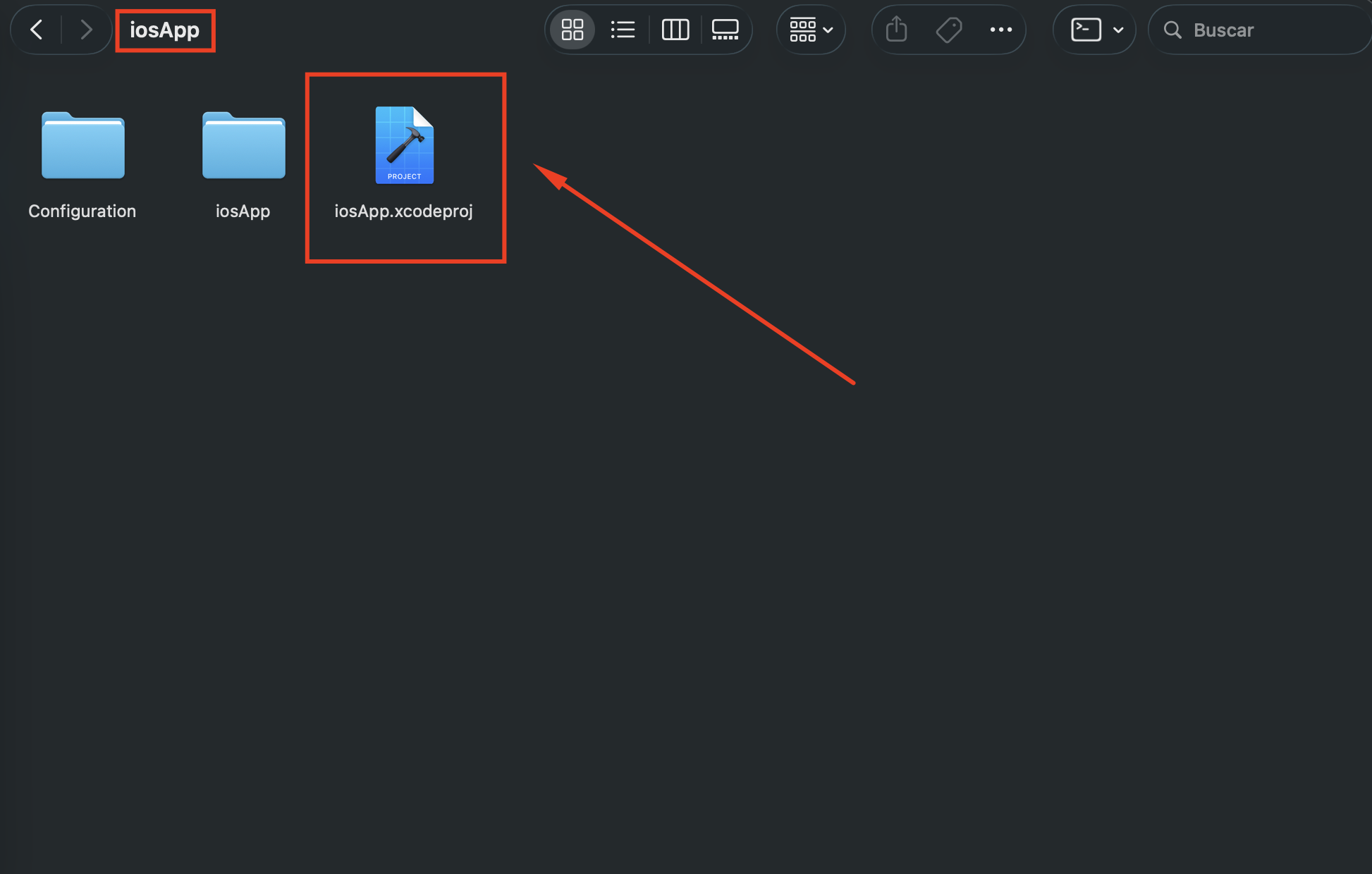
Task: Switch to gallery view
Action: pyautogui.click(x=725, y=30)
